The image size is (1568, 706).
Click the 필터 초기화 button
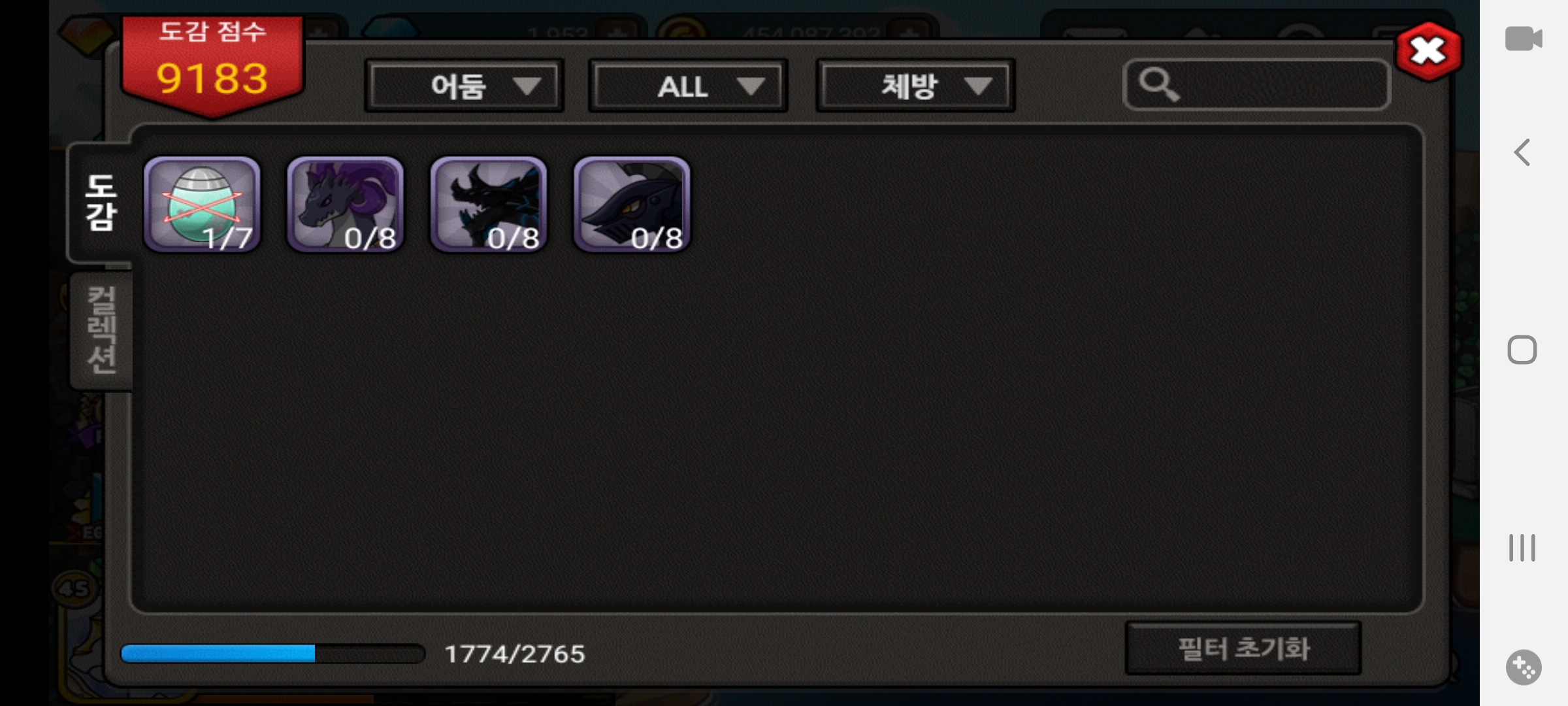click(x=1243, y=648)
